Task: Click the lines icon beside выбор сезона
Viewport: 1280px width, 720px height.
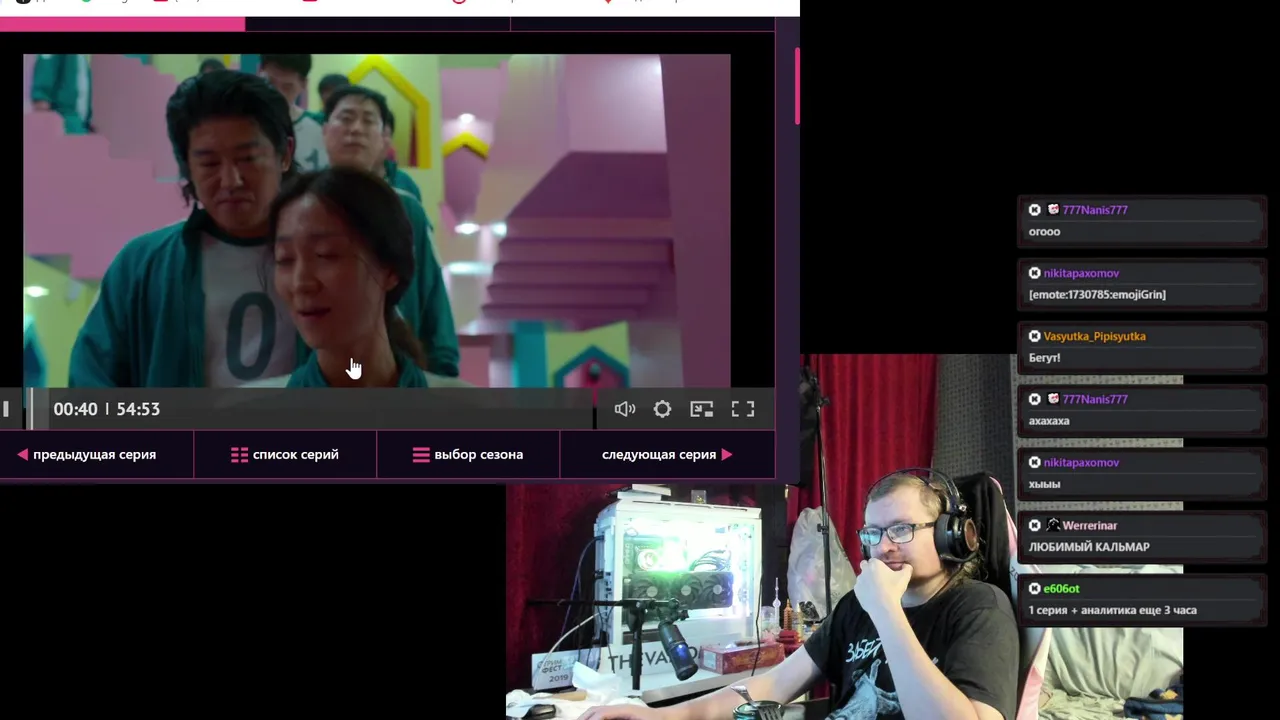Action: pyautogui.click(x=421, y=454)
